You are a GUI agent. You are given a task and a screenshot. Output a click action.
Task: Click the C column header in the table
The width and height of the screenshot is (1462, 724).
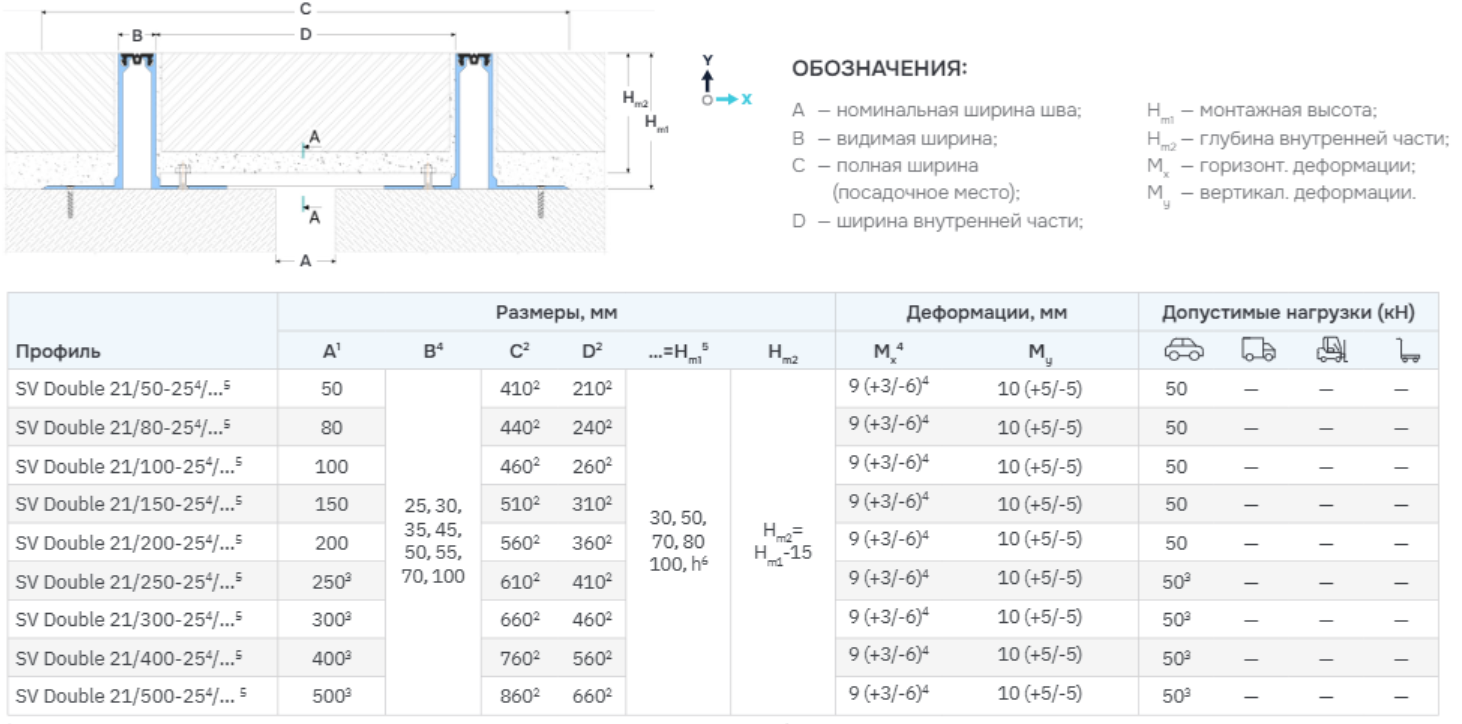(x=519, y=350)
